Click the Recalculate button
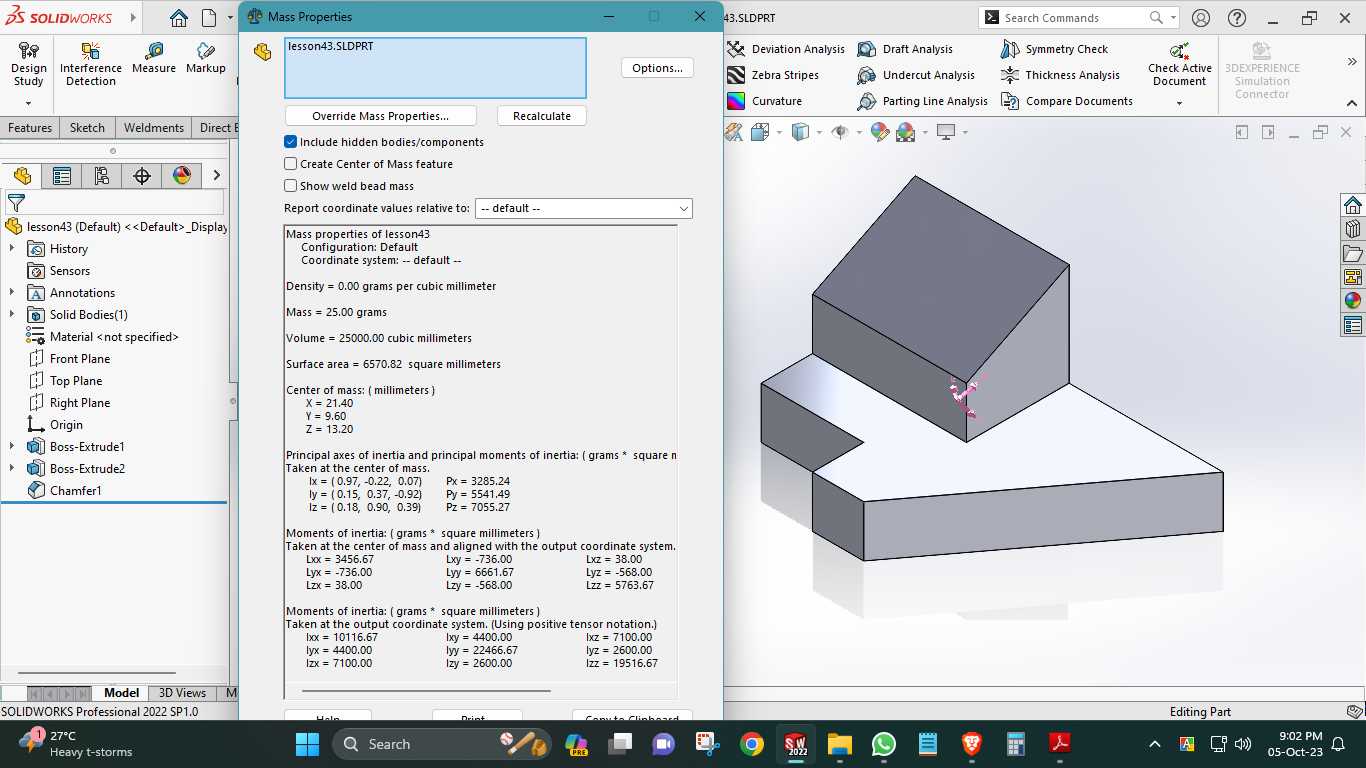 point(541,116)
